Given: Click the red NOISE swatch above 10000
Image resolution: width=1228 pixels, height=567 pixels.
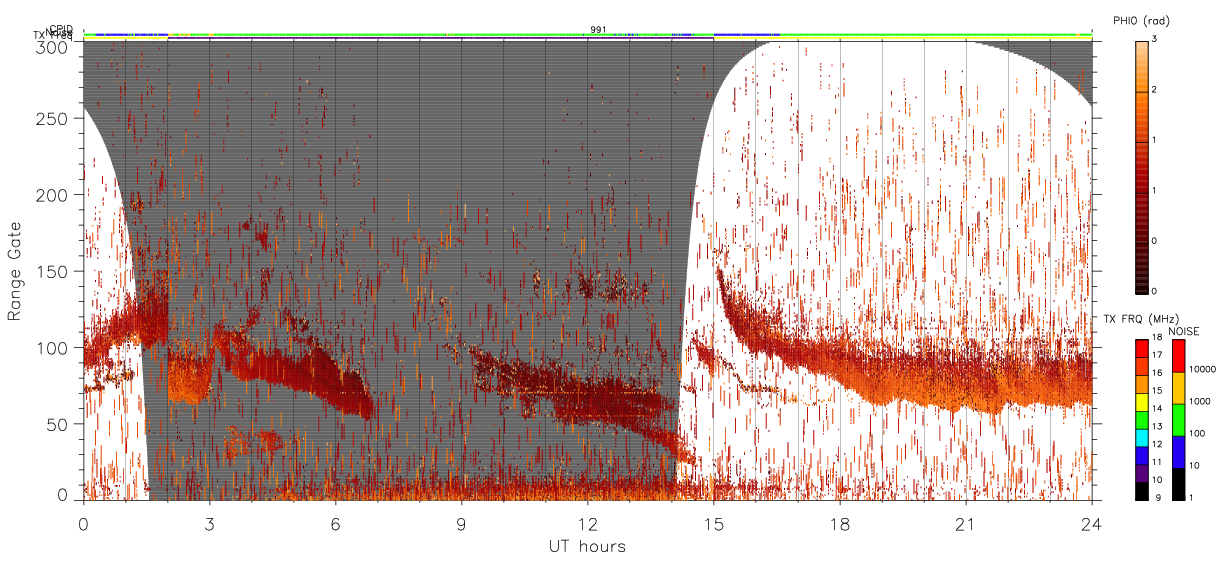Looking at the screenshot, I should point(1179,356).
